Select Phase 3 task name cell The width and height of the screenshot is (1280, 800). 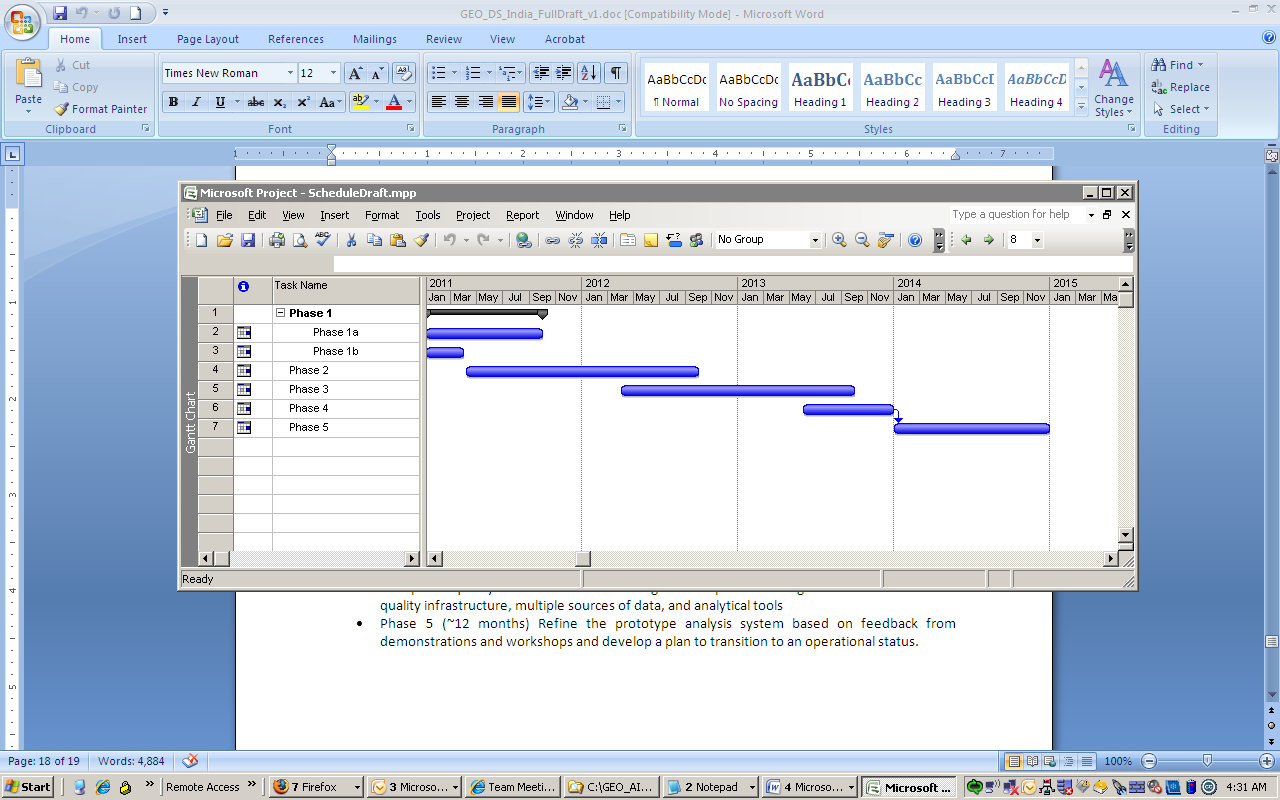click(x=346, y=389)
